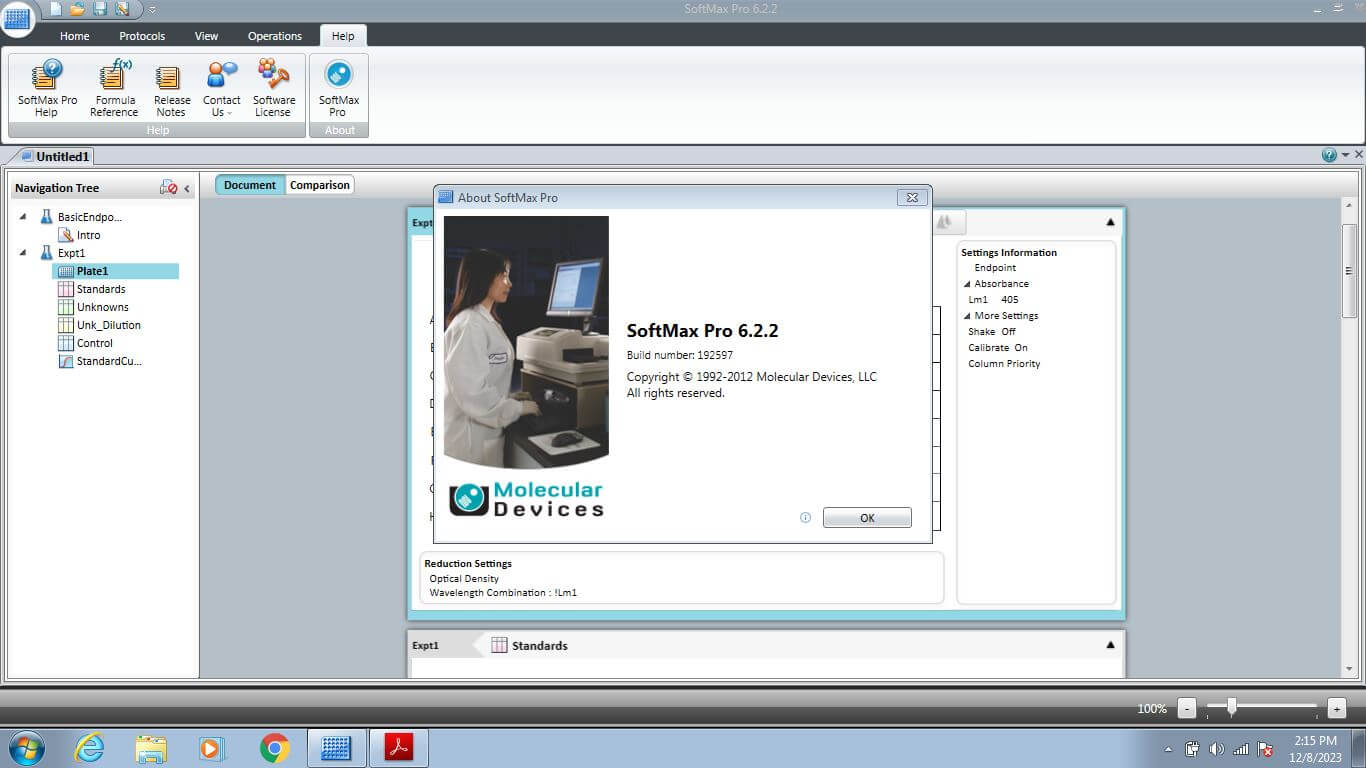The height and width of the screenshot is (768, 1366).
Task: Open the Windows Start menu
Action: click(26, 747)
